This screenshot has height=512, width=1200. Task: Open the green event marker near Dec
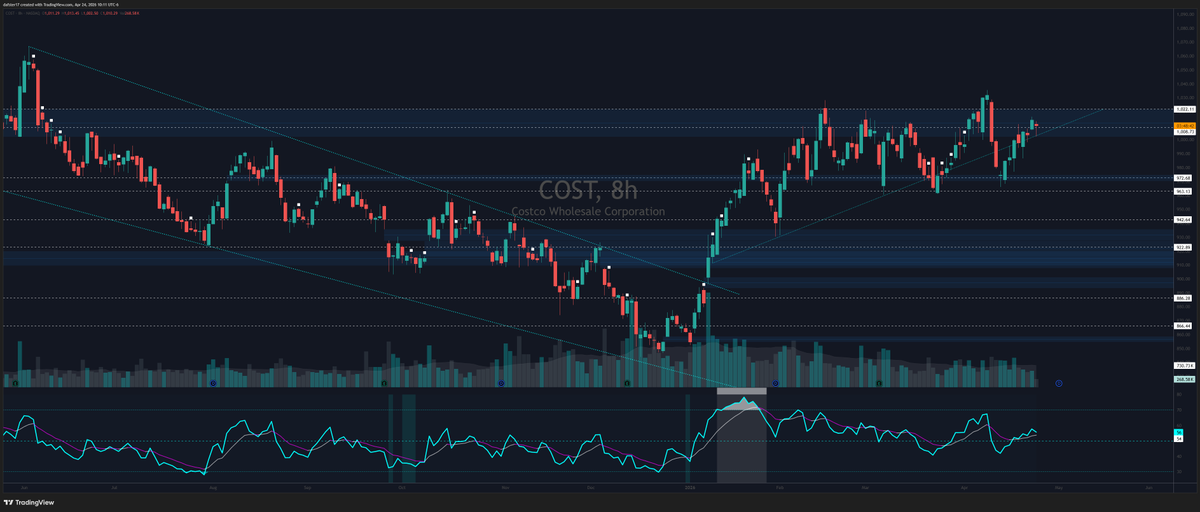pyautogui.click(x=627, y=383)
